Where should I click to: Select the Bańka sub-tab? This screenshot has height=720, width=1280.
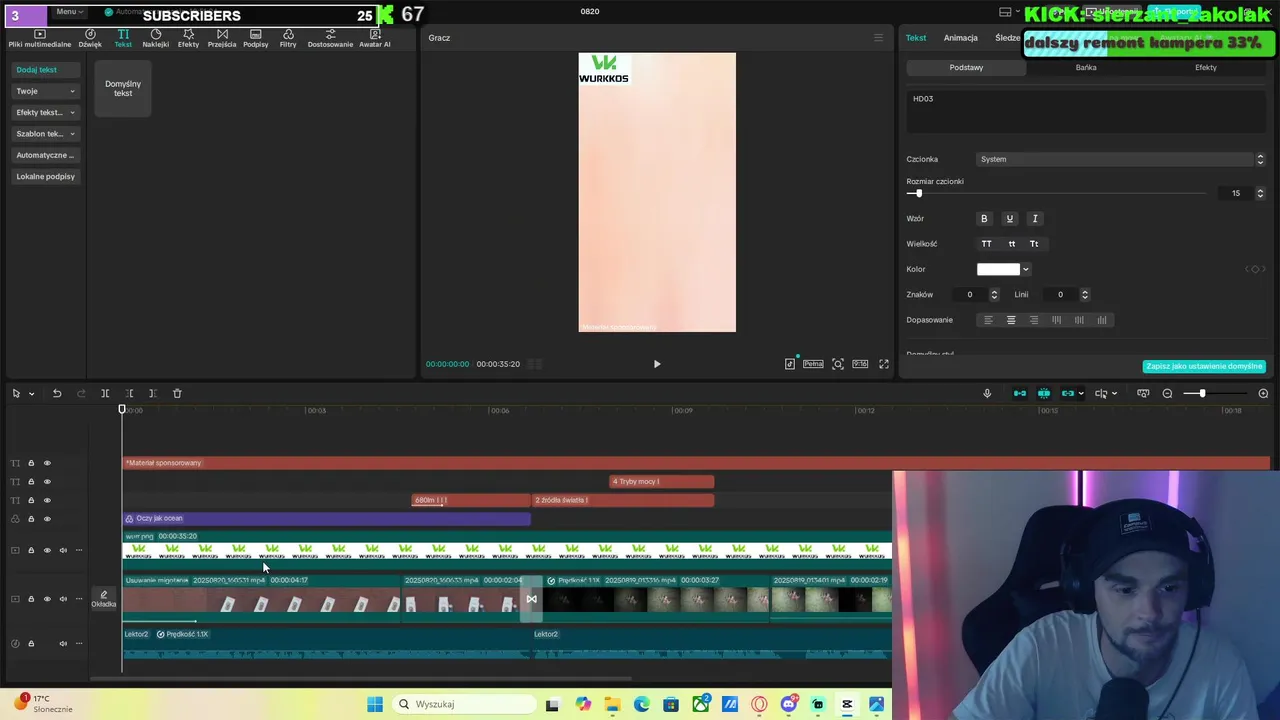1086,67
